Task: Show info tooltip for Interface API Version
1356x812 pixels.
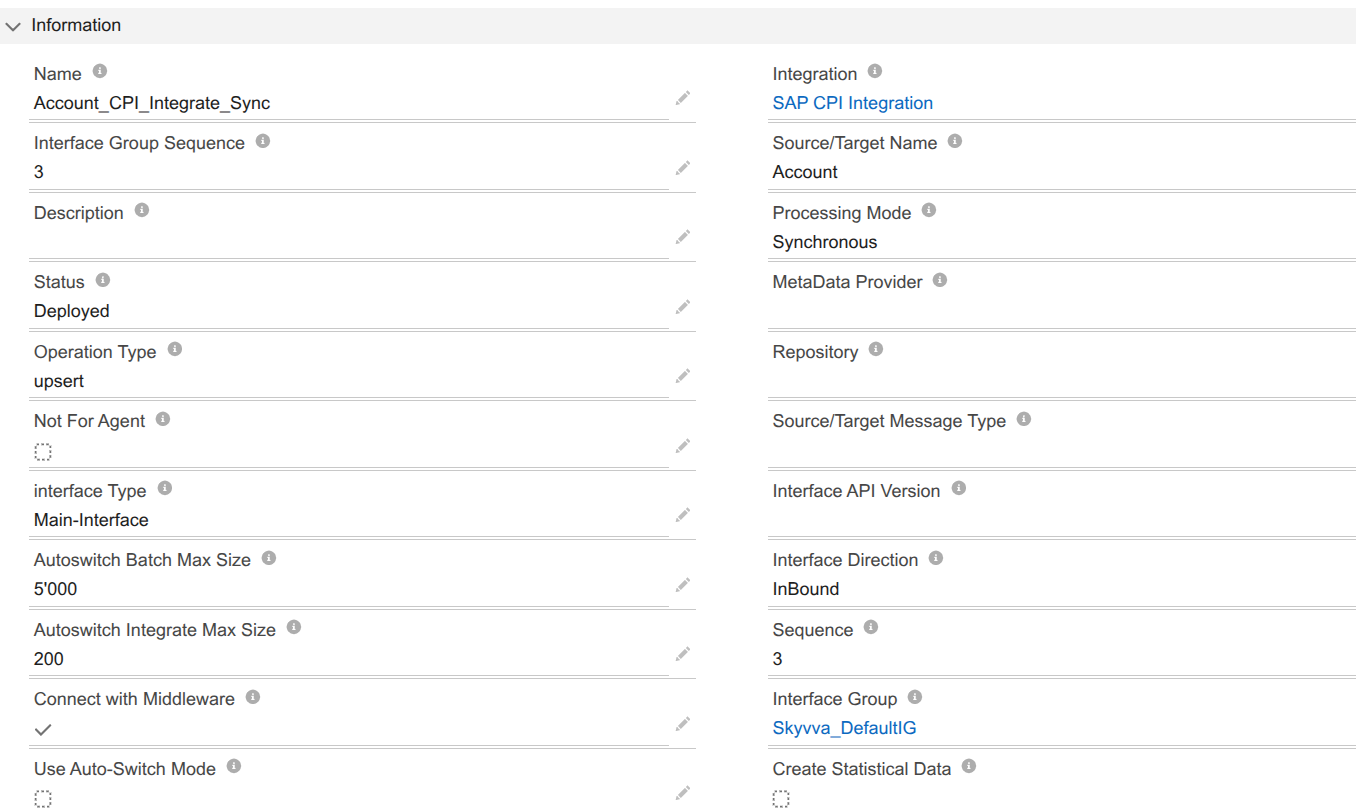Action: click(x=959, y=489)
